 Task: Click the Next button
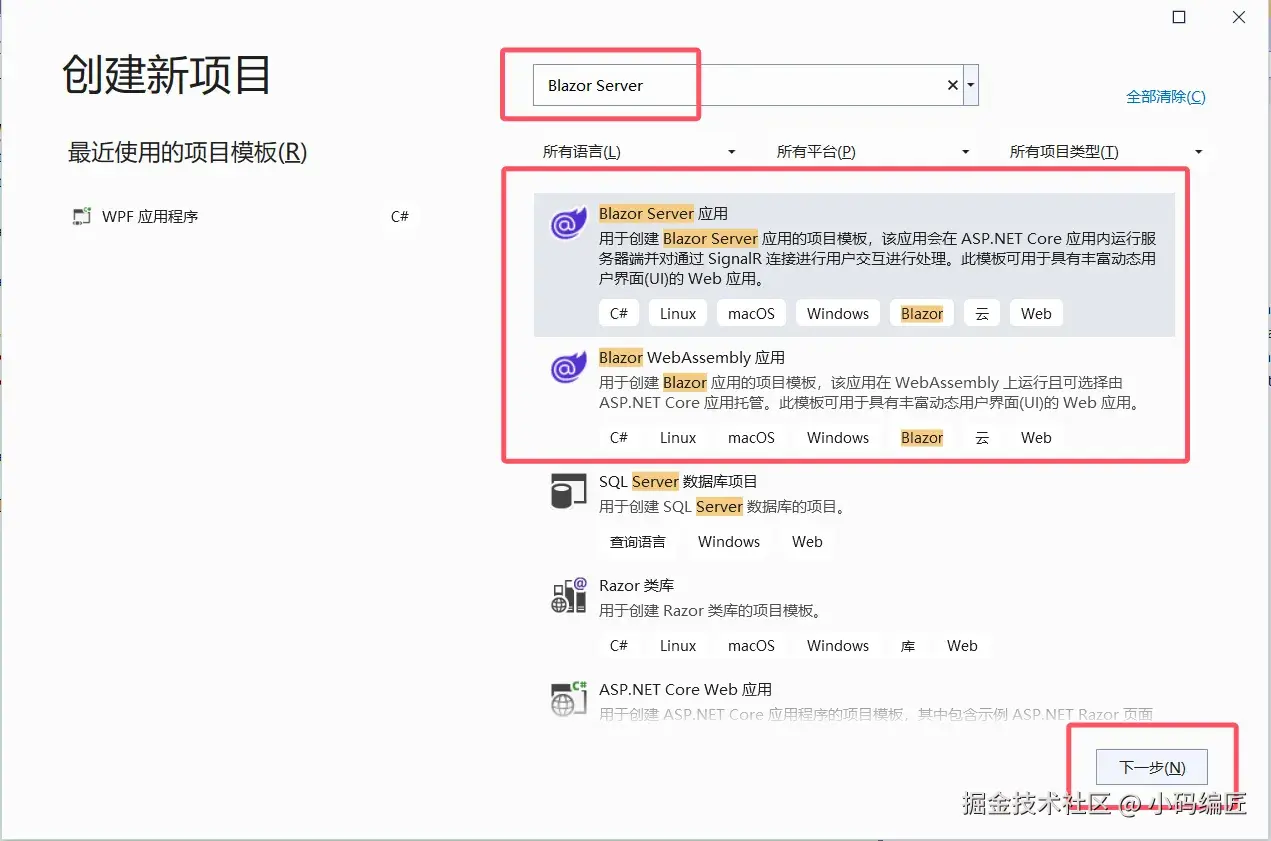(x=1152, y=768)
